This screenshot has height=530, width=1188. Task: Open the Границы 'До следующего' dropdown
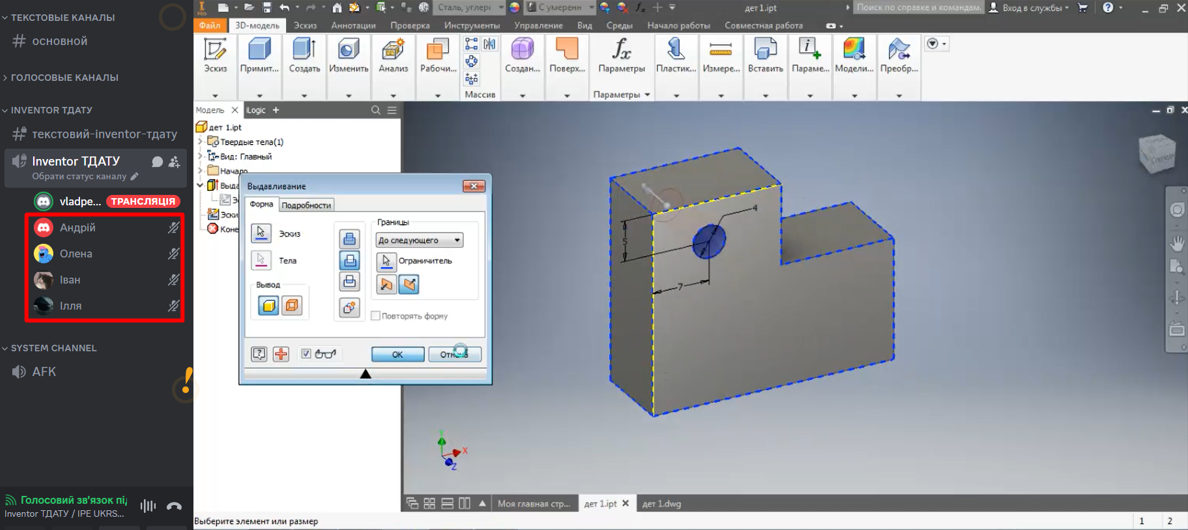(x=419, y=240)
